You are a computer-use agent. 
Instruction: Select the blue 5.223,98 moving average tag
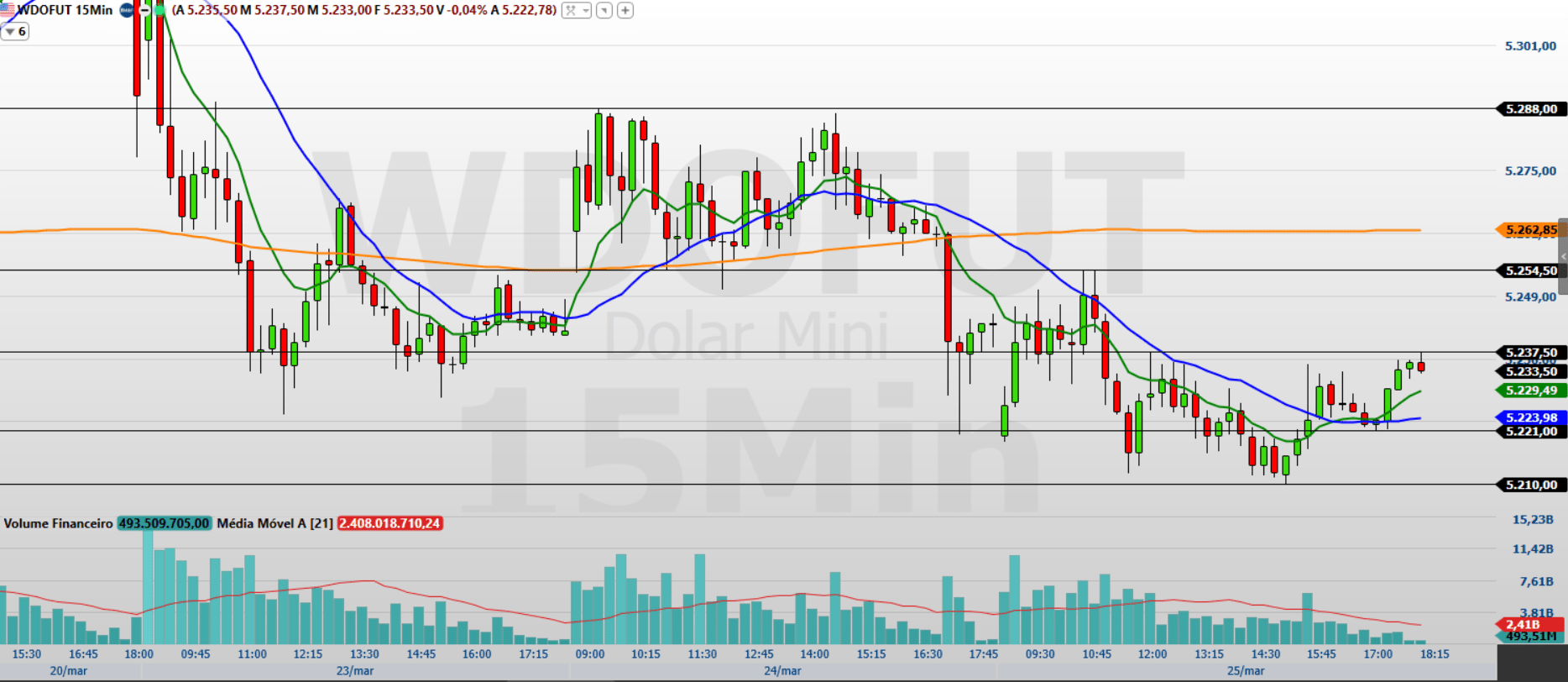point(1529,417)
